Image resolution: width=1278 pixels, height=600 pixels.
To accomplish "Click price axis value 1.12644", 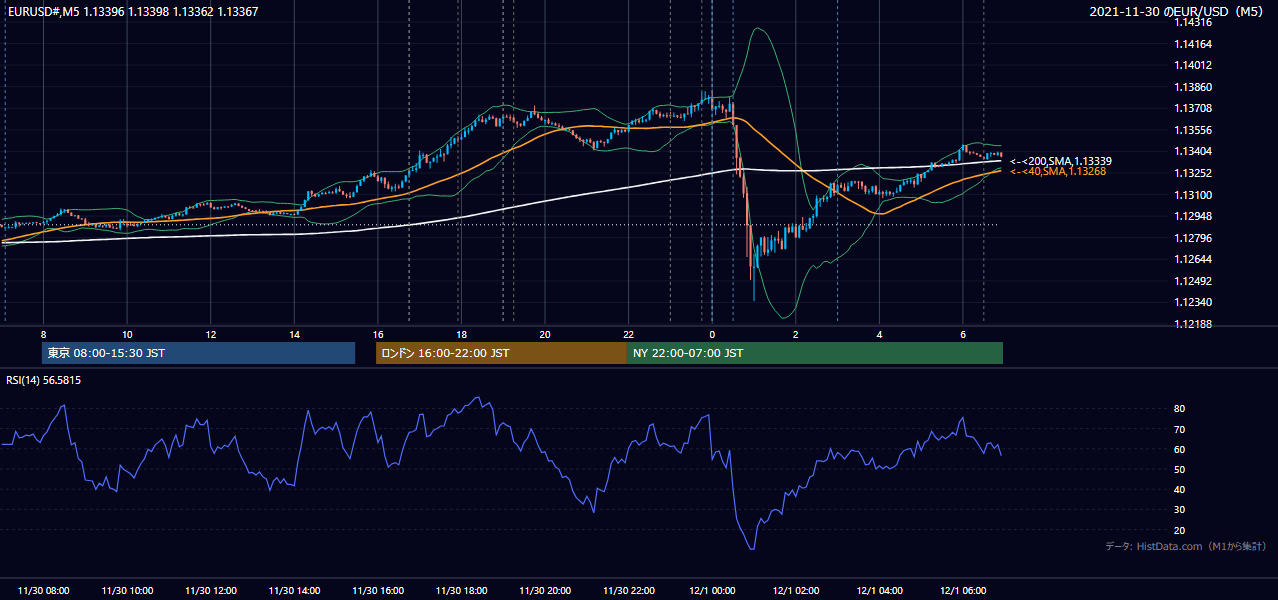I will click(x=1193, y=260).
